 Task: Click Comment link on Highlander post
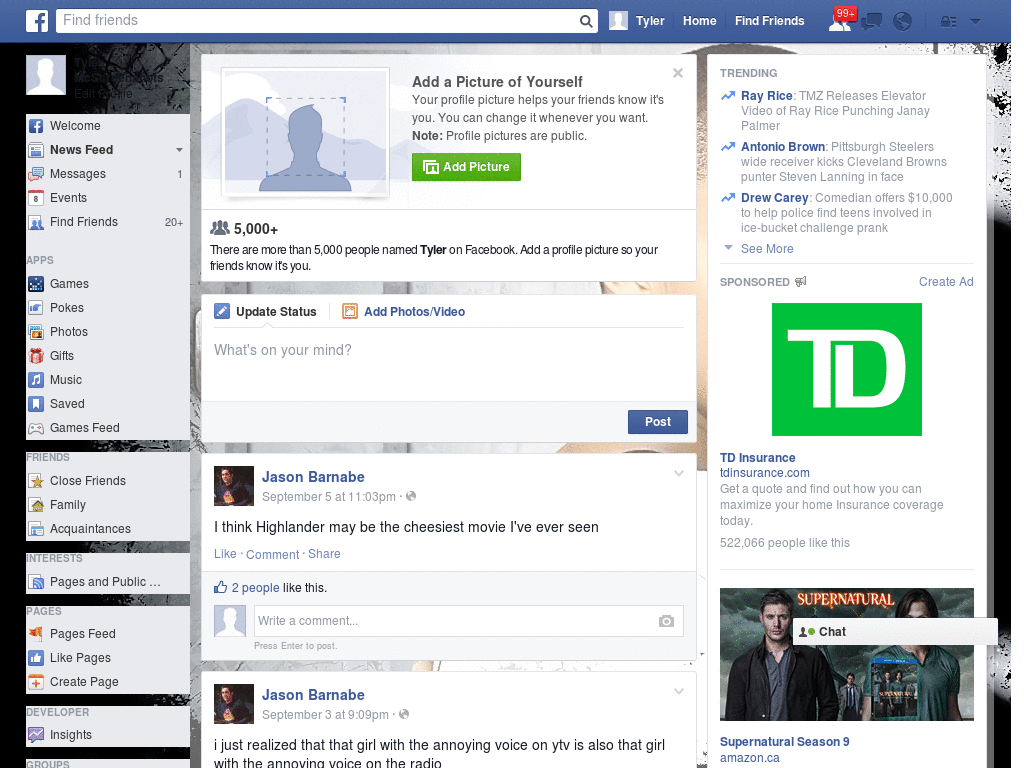(x=272, y=554)
